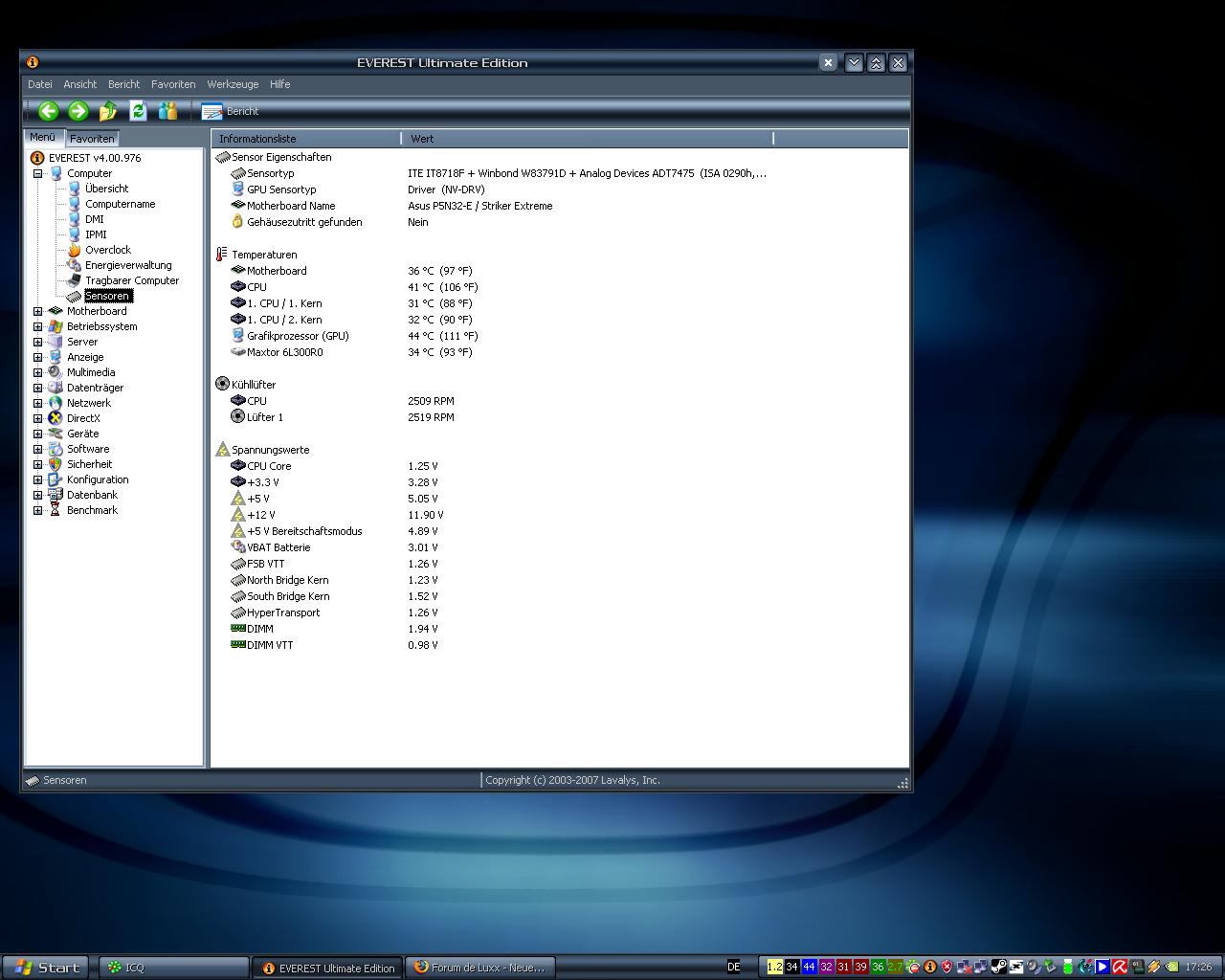The height and width of the screenshot is (980, 1225).
Task: Go forward with the green right arrow
Action: (x=78, y=111)
